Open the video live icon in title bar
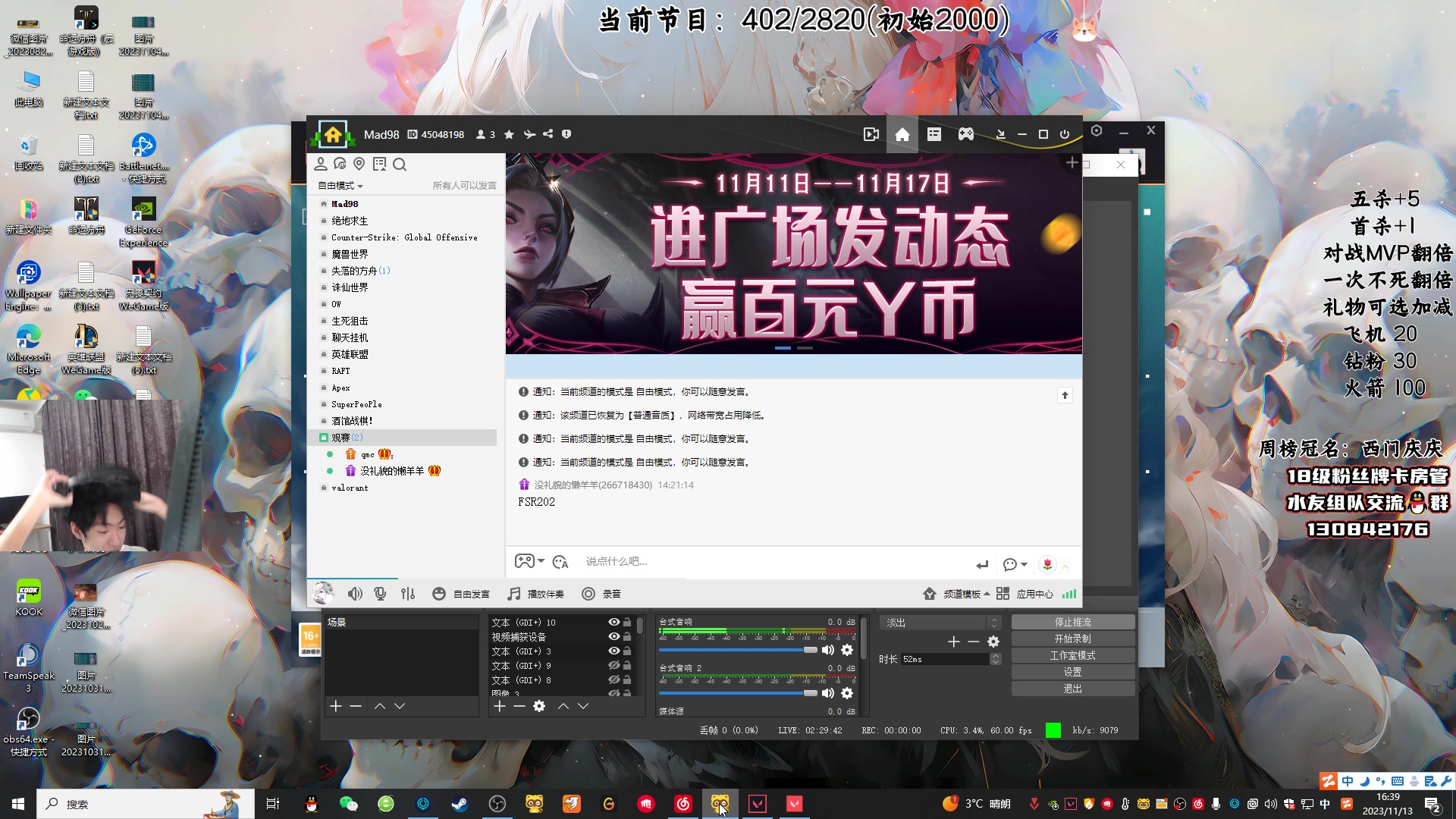Screen dimensions: 1456x819 [871, 134]
